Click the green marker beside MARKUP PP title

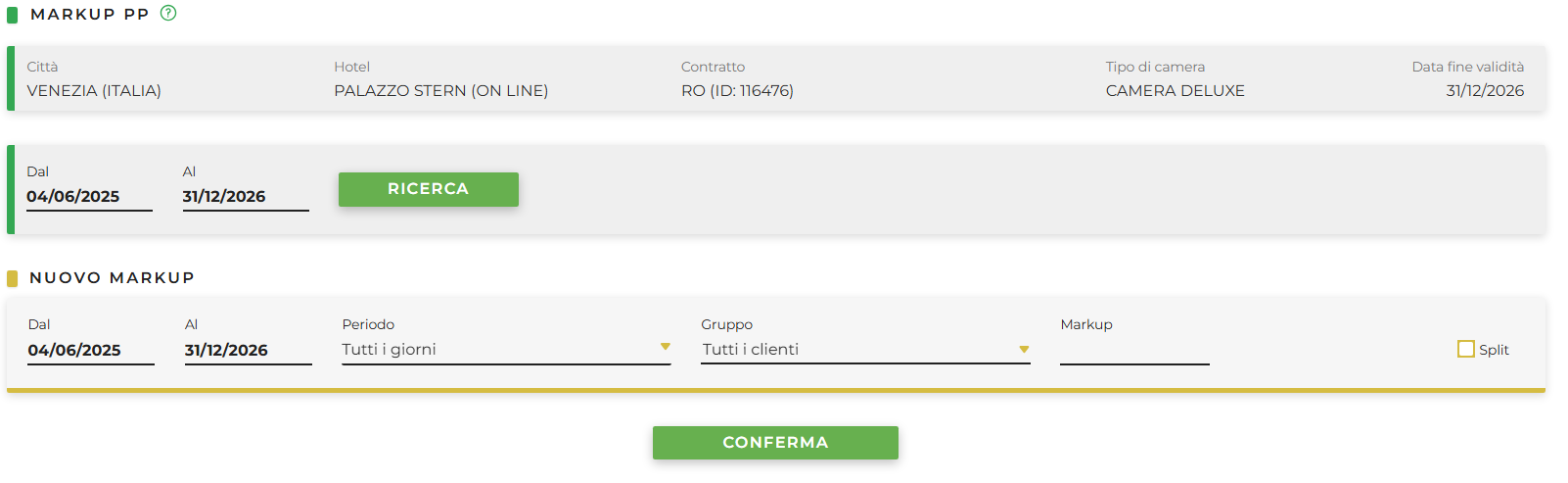[x=12, y=15]
